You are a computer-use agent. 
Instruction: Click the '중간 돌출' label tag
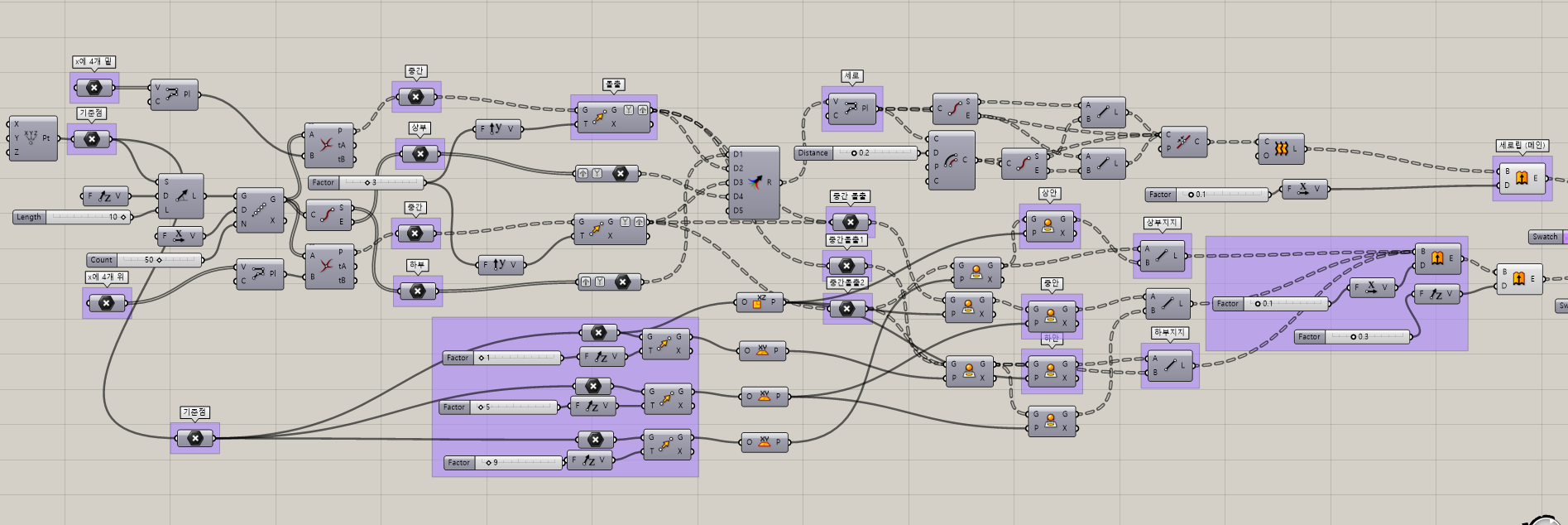(850, 196)
